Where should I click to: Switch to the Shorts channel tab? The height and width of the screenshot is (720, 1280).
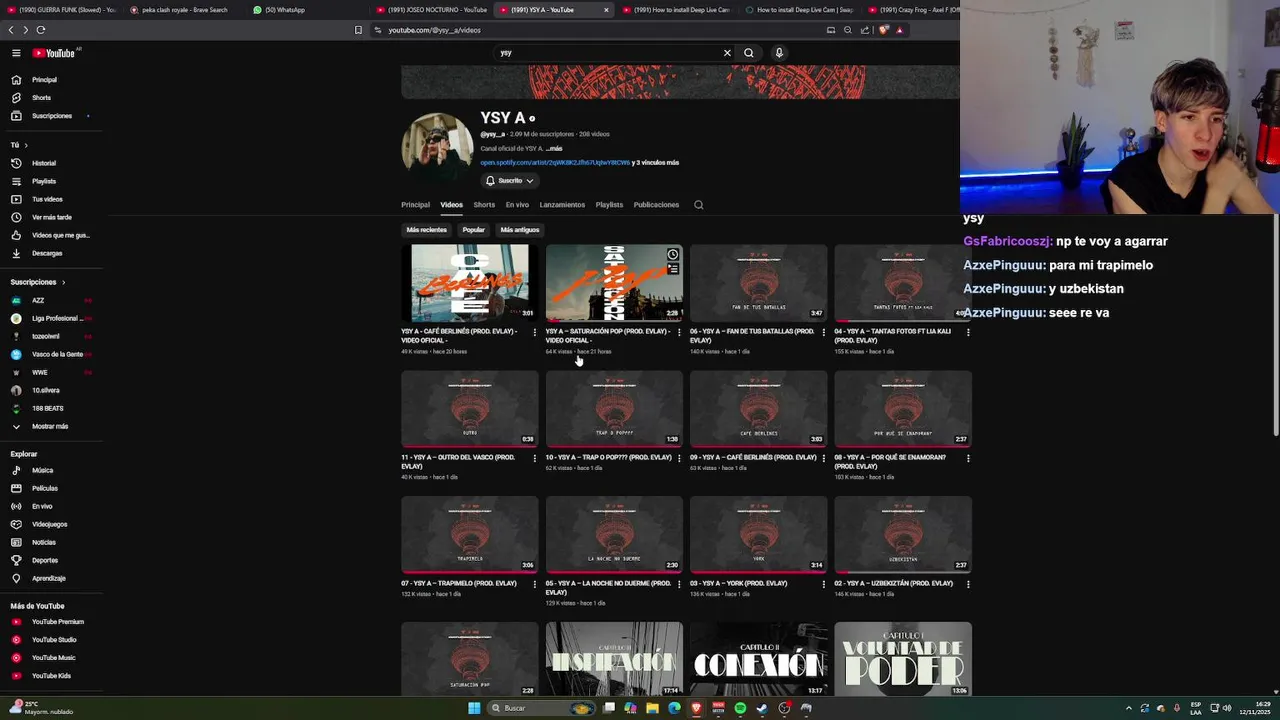[x=484, y=205]
